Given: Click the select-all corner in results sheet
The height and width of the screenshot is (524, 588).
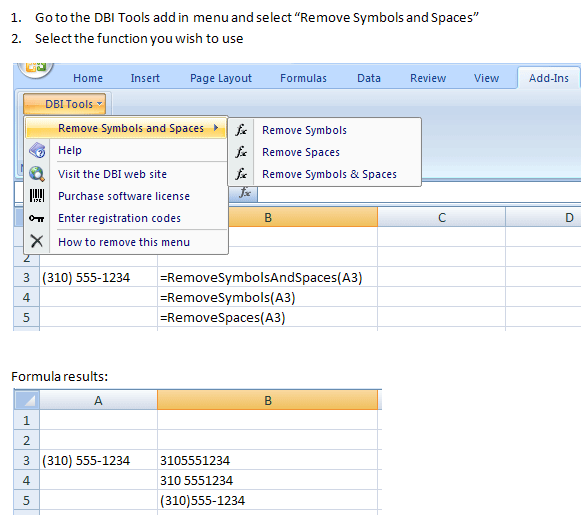Looking at the screenshot, I should [x=27, y=400].
